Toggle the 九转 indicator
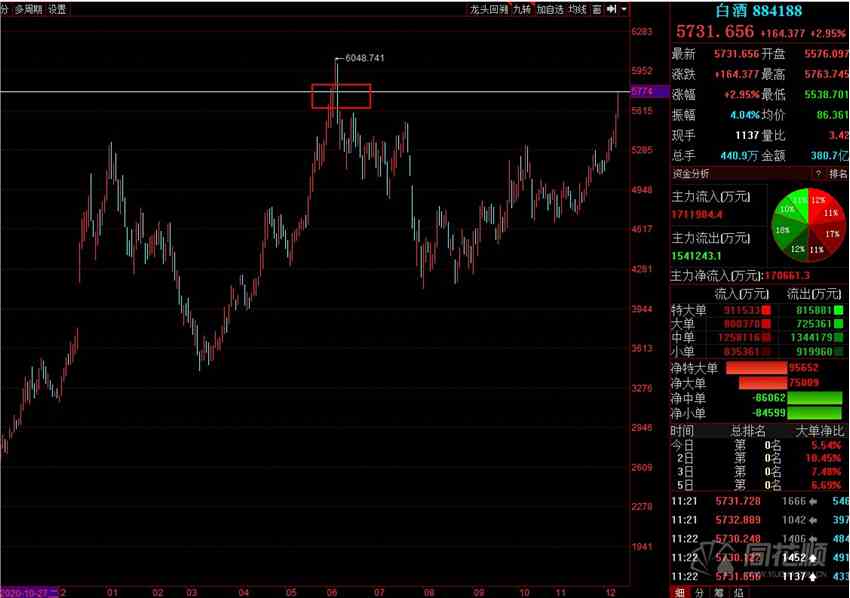The width and height of the screenshot is (850, 598). [522, 9]
